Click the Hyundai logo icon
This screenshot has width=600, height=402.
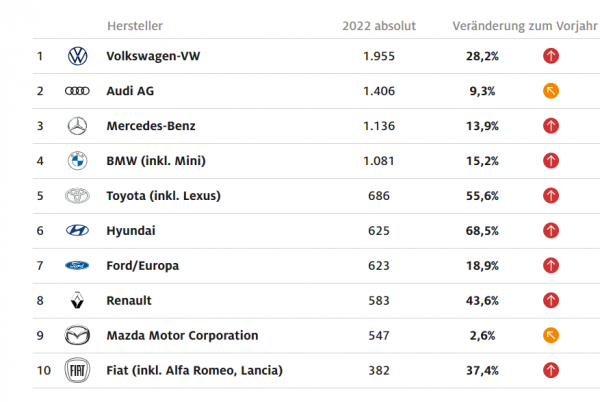77,231
